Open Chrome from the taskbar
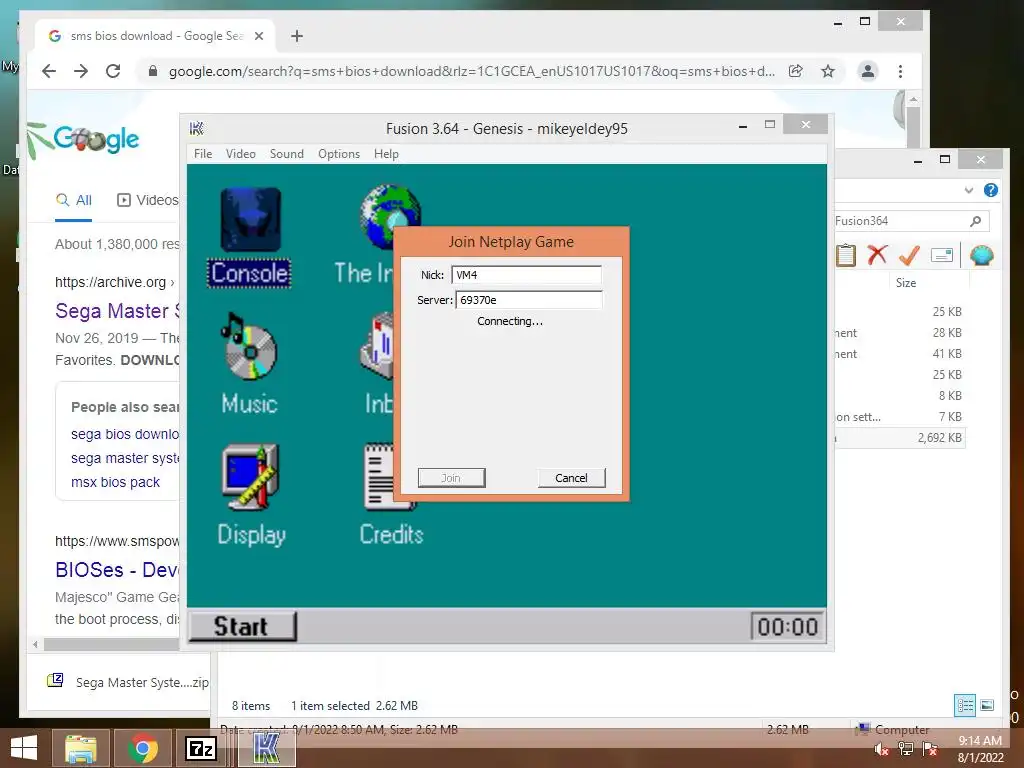This screenshot has height=768, width=1024. pyautogui.click(x=143, y=748)
